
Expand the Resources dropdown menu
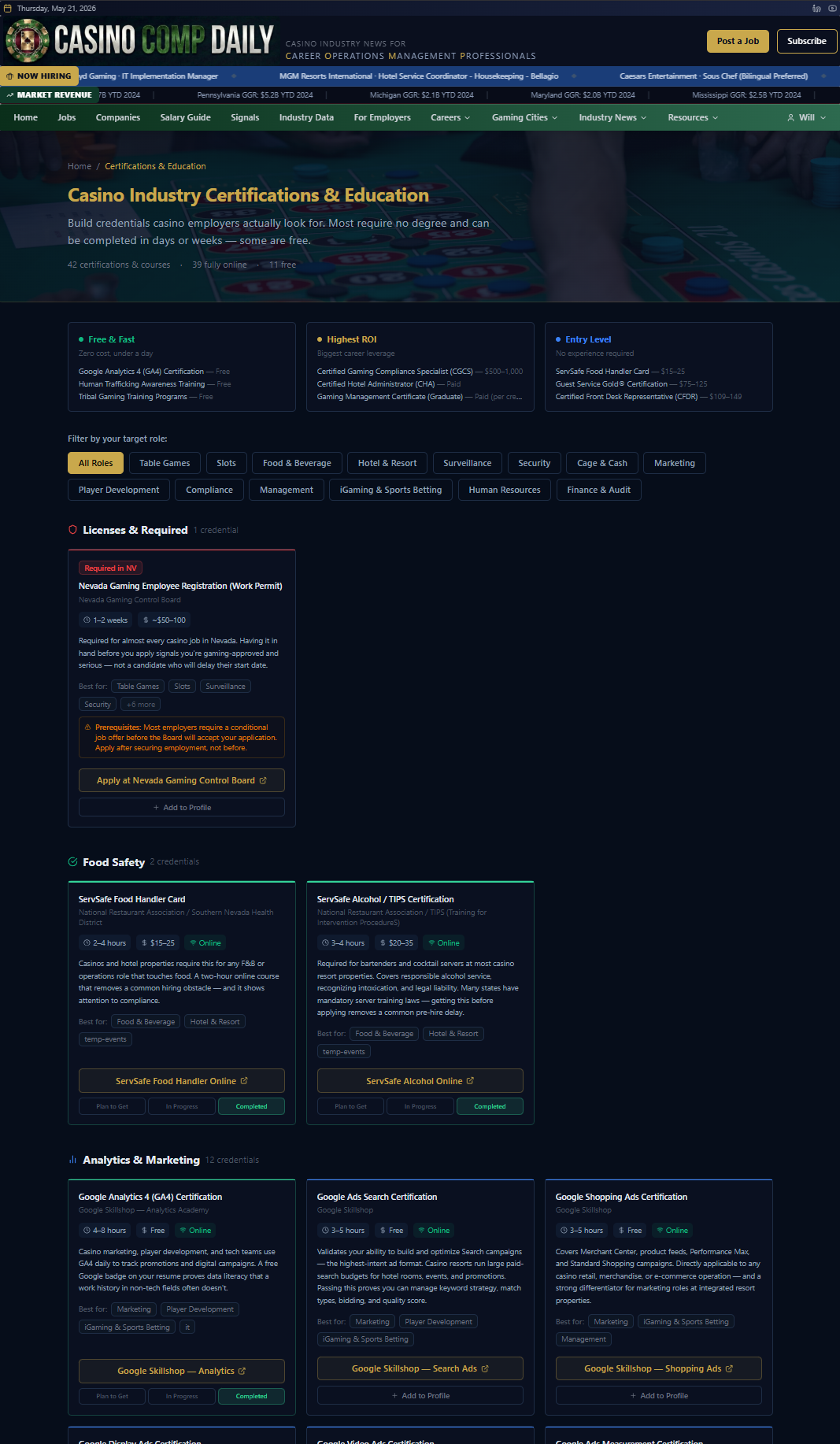pyautogui.click(x=693, y=117)
